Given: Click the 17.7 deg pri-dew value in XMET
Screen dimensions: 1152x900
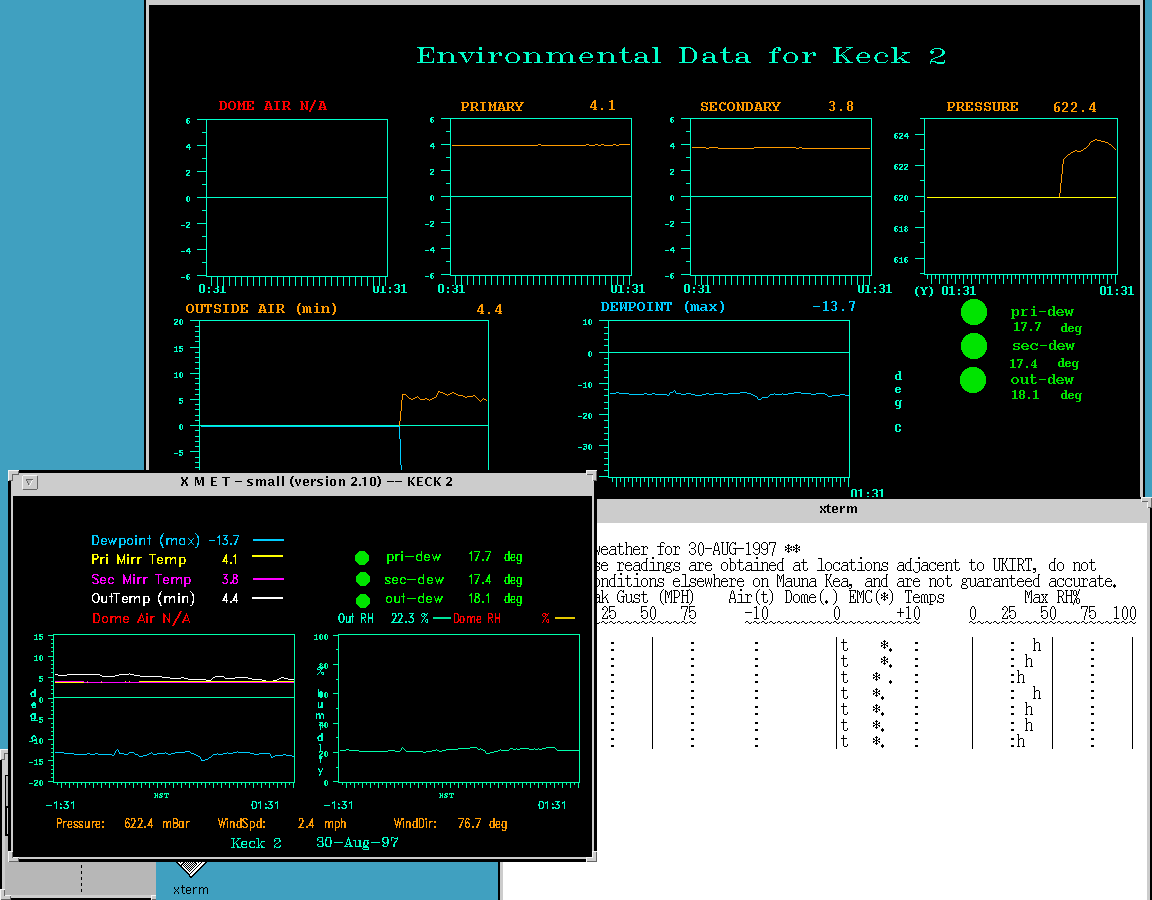Looking at the screenshot, I should (x=495, y=557).
